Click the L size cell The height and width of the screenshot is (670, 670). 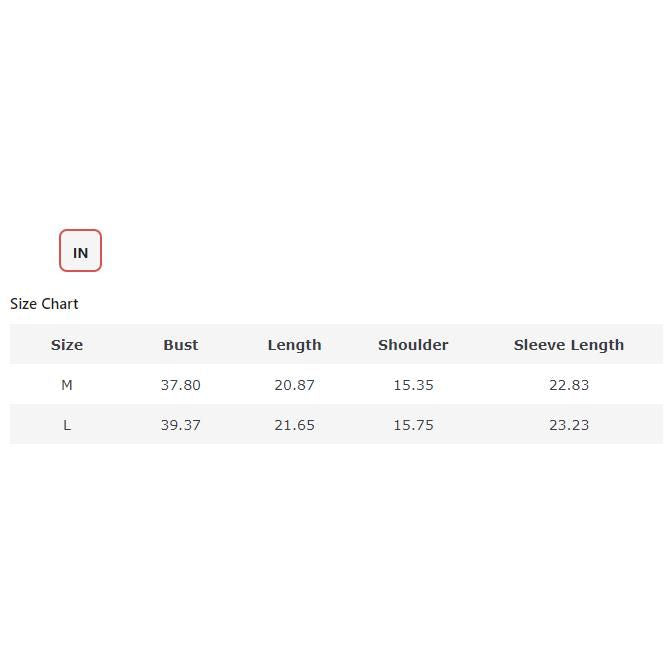[67, 425]
